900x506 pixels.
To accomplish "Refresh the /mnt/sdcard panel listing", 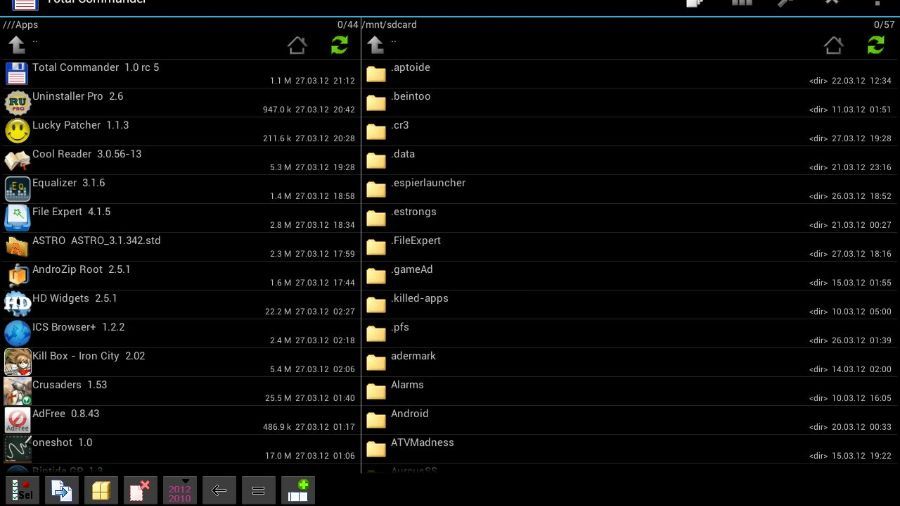I will (x=876, y=45).
